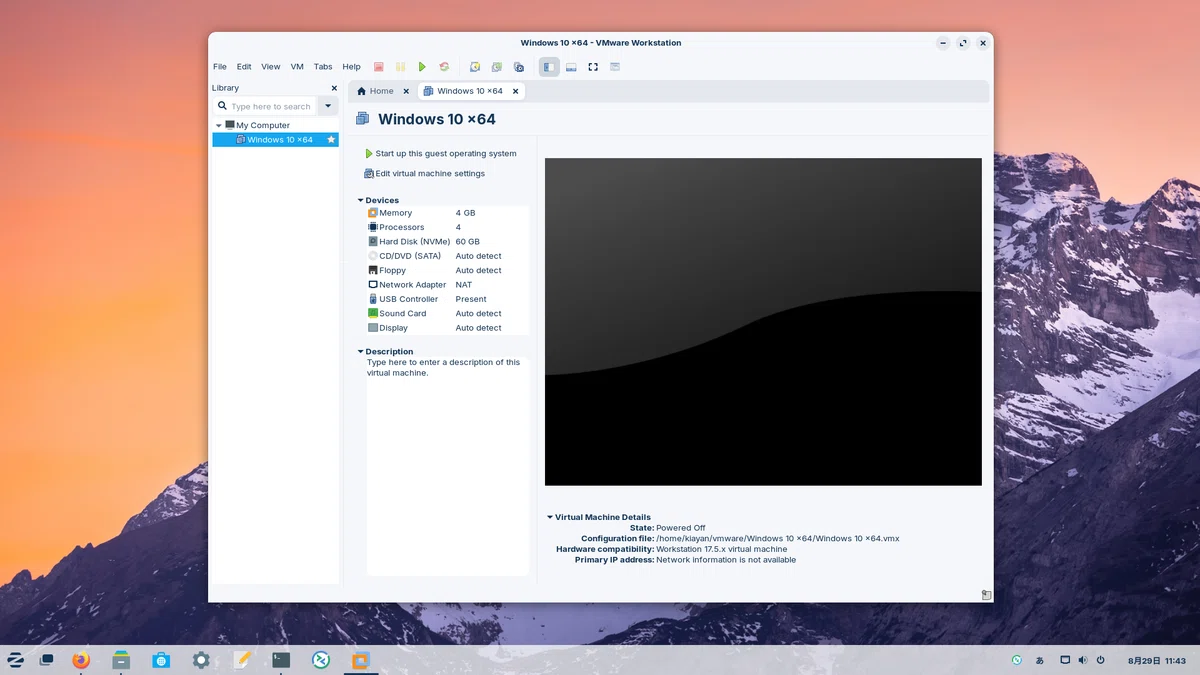The height and width of the screenshot is (675, 1200).
Task: Collapse the Virtual Machine Details section
Action: (x=550, y=518)
